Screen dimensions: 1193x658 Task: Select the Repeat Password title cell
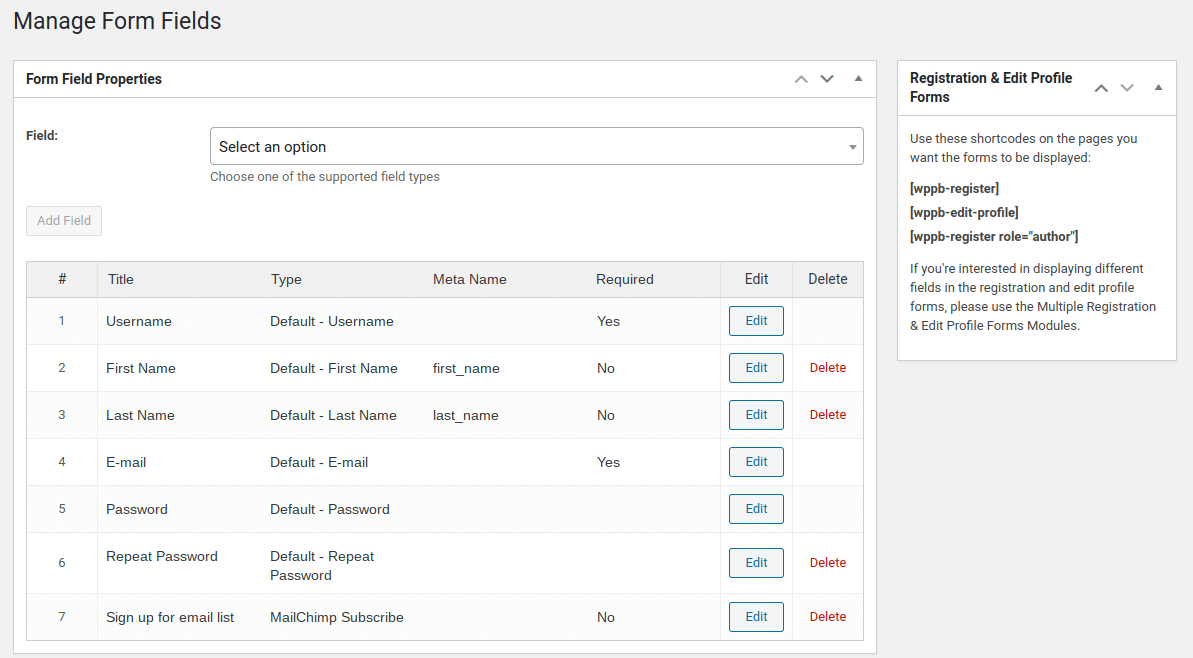[x=161, y=556]
